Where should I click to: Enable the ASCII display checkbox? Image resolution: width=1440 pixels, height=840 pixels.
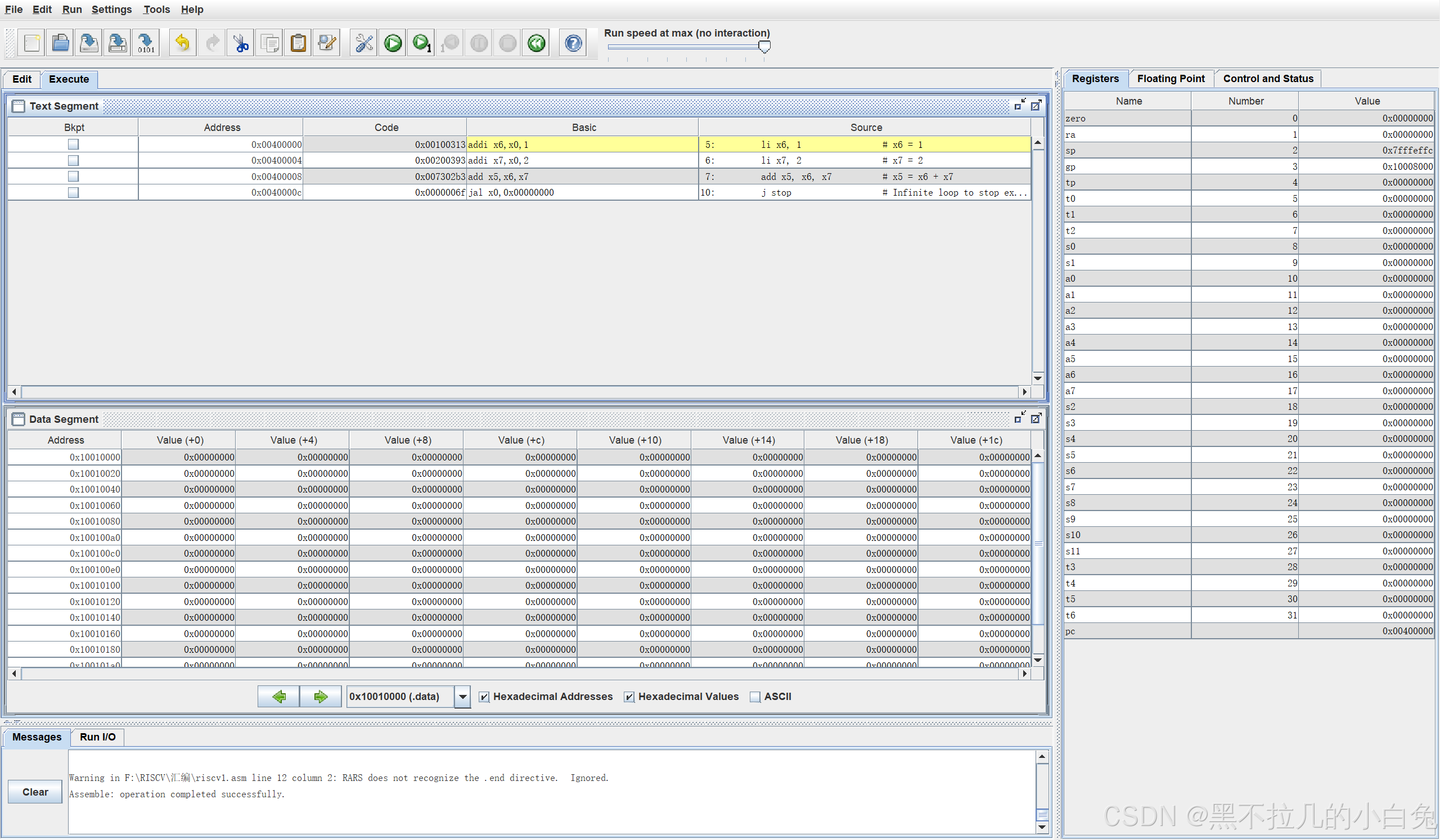coord(755,697)
